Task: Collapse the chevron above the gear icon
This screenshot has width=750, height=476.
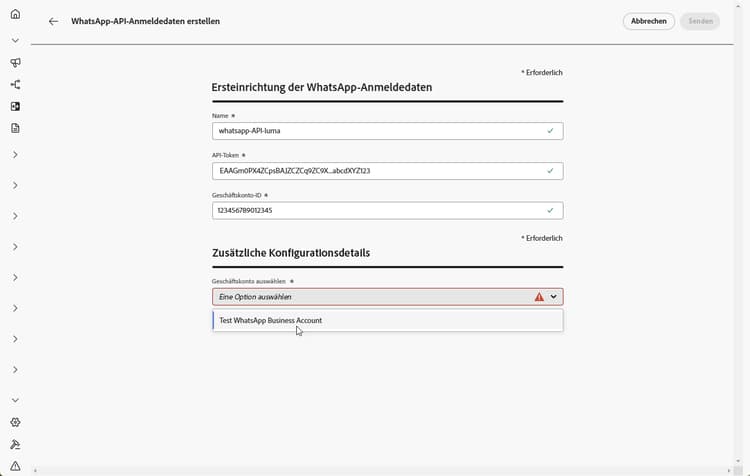Action: 15,400
